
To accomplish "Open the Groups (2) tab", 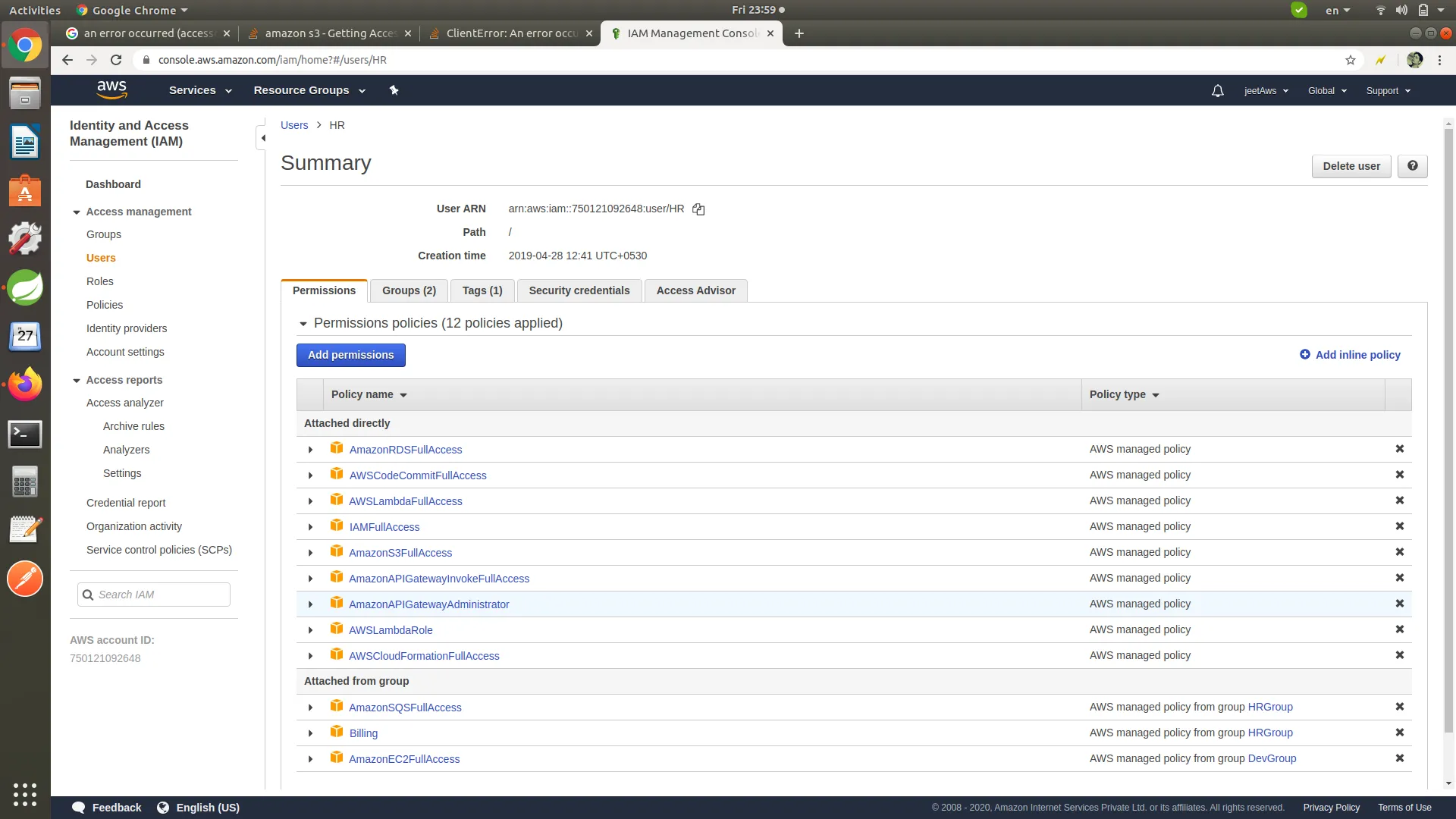I will [409, 290].
